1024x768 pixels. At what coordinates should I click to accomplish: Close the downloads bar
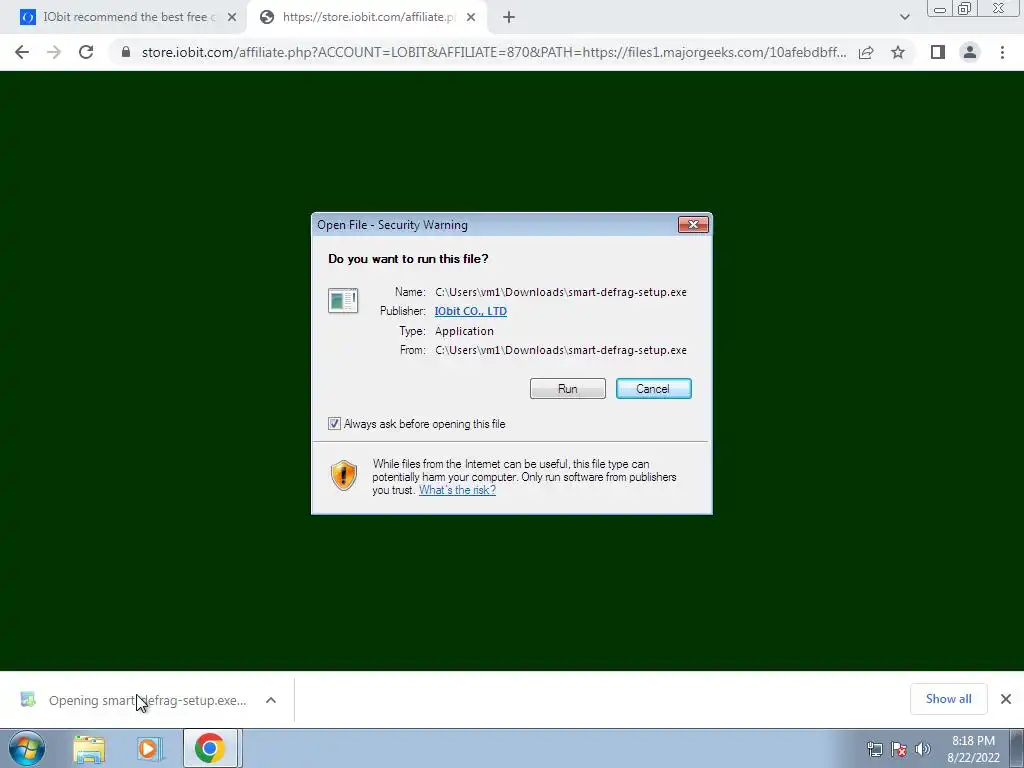pyautogui.click(x=1006, y=699)
